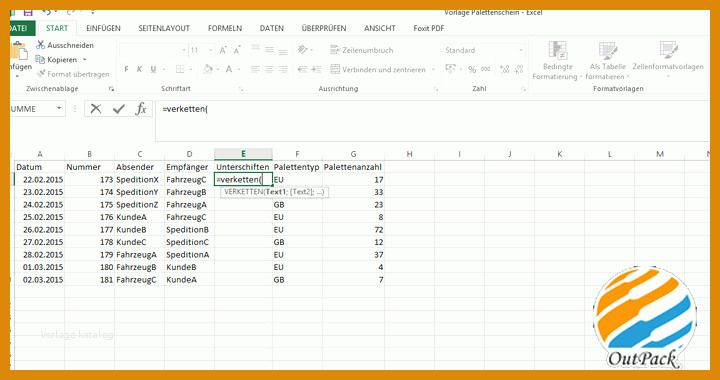This screenshot has height=380, width=720.
Task: Expand the Schriftart dialog launcher
Action: [x=242, y=89]
